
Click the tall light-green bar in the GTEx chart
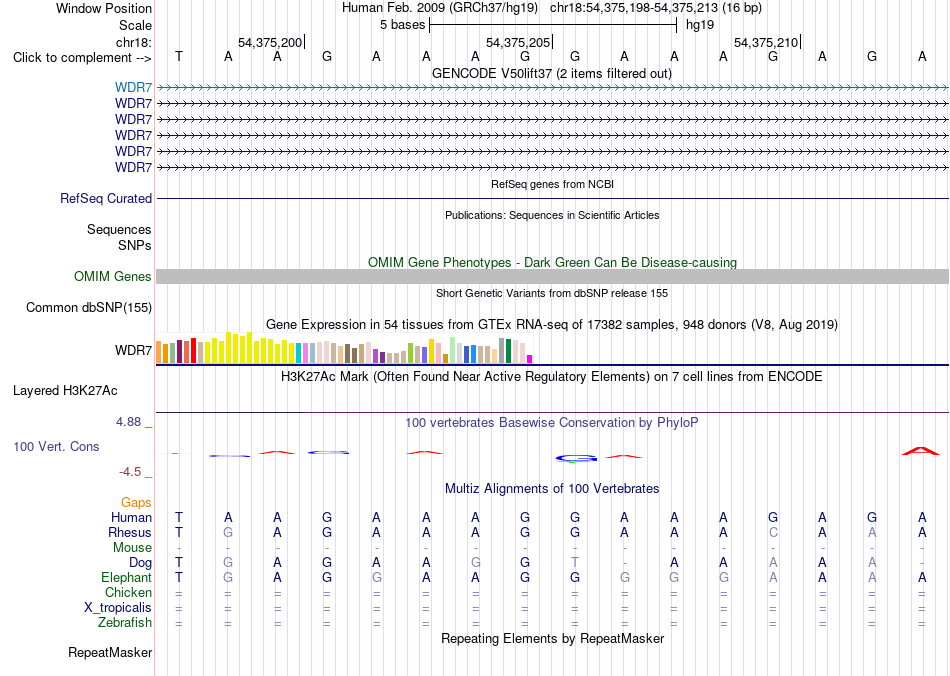(x=453, y=350)
